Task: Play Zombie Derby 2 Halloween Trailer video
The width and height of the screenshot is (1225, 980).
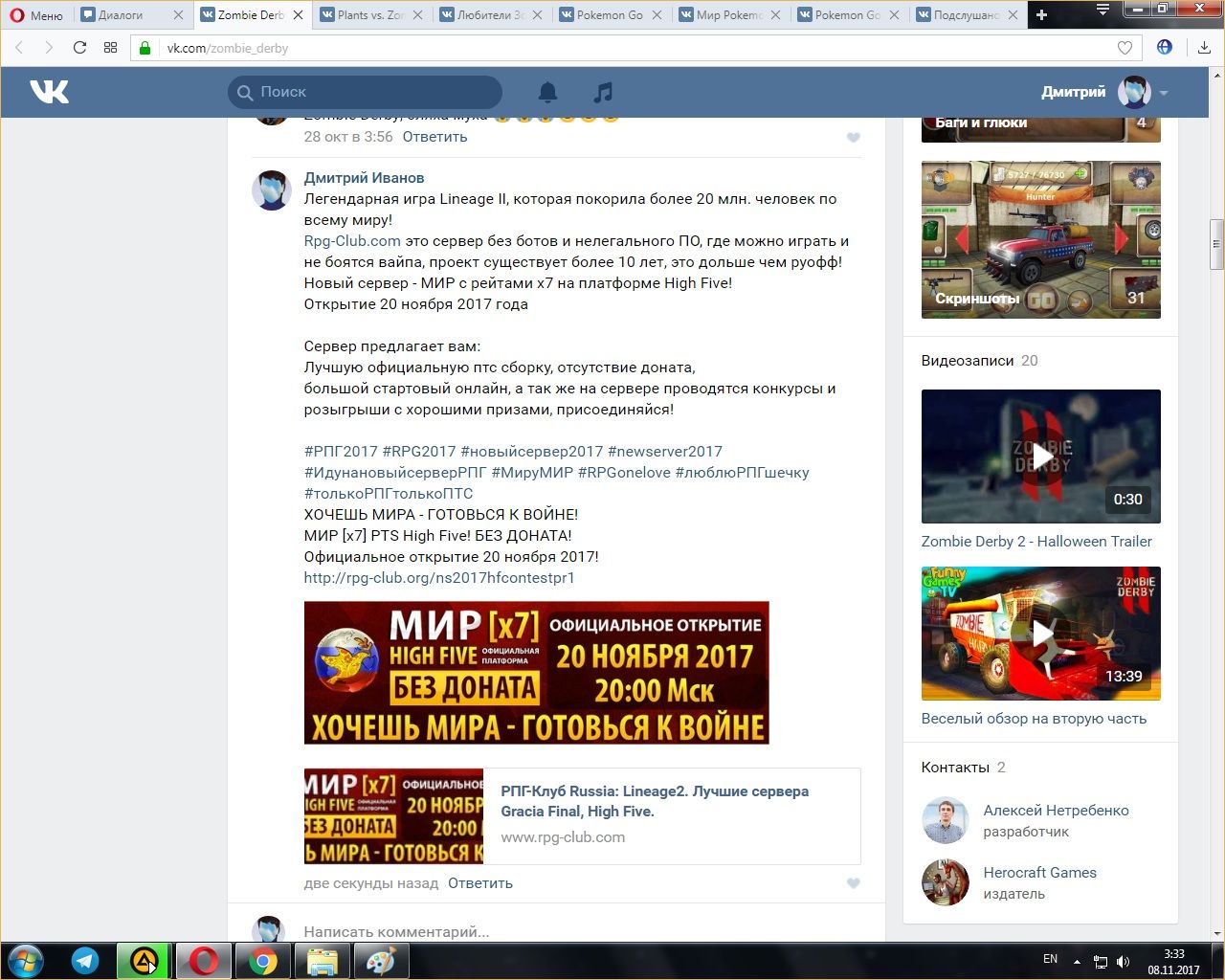Action: (1040, 457)
